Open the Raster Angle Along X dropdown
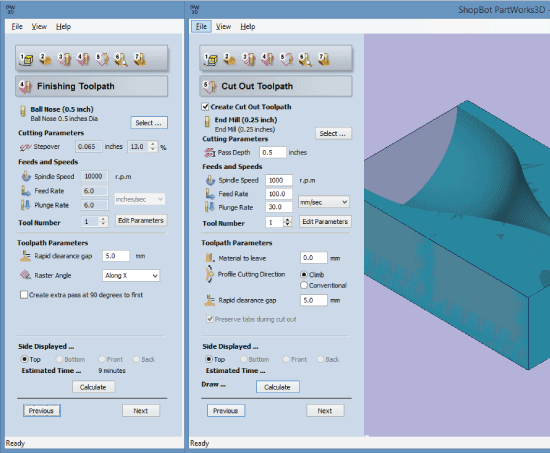Screen dimensions: 550x453 tap(131, 275)
